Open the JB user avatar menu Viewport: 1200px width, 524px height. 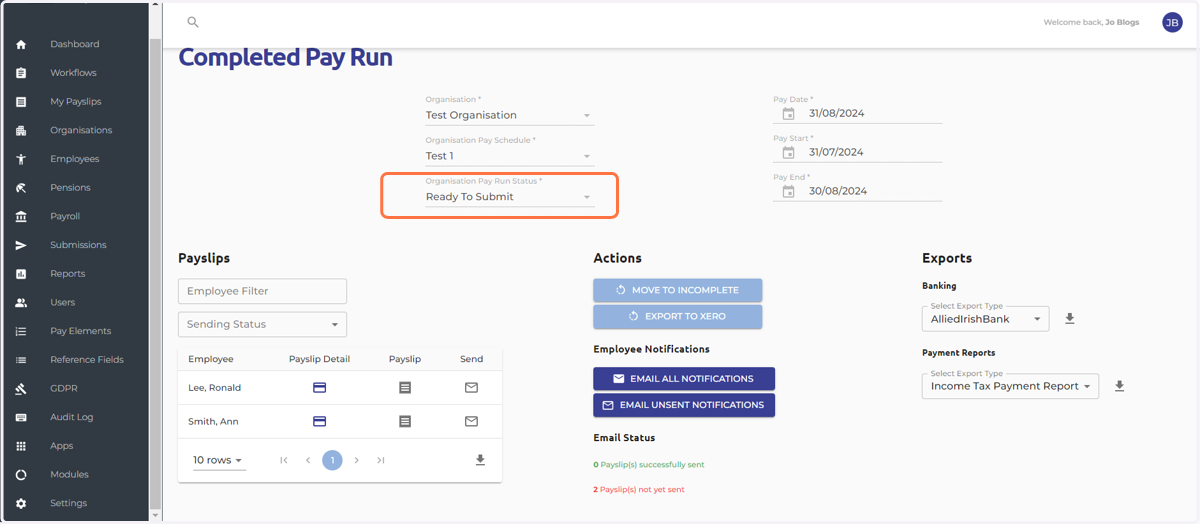pos(1172,22)
